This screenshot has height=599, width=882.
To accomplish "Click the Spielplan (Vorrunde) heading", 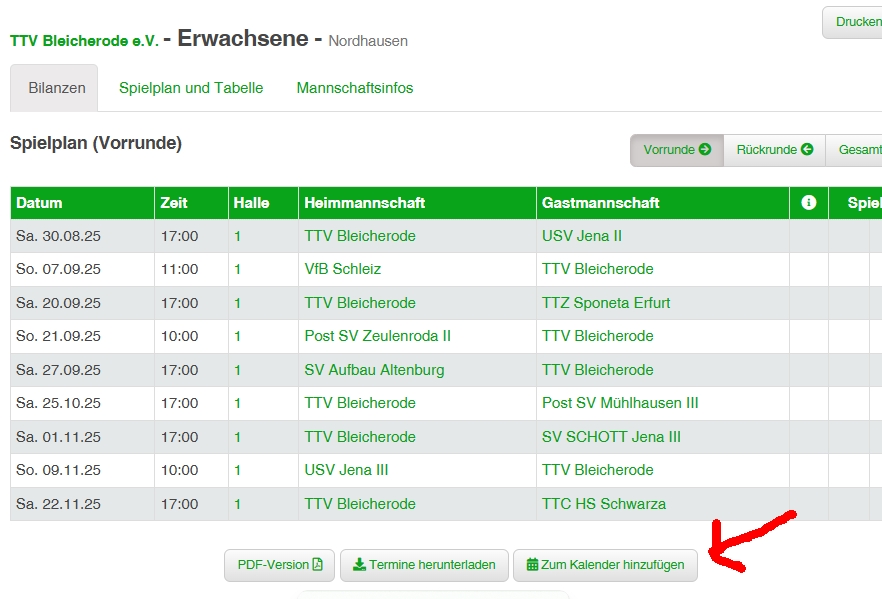I will coord(96,143).
